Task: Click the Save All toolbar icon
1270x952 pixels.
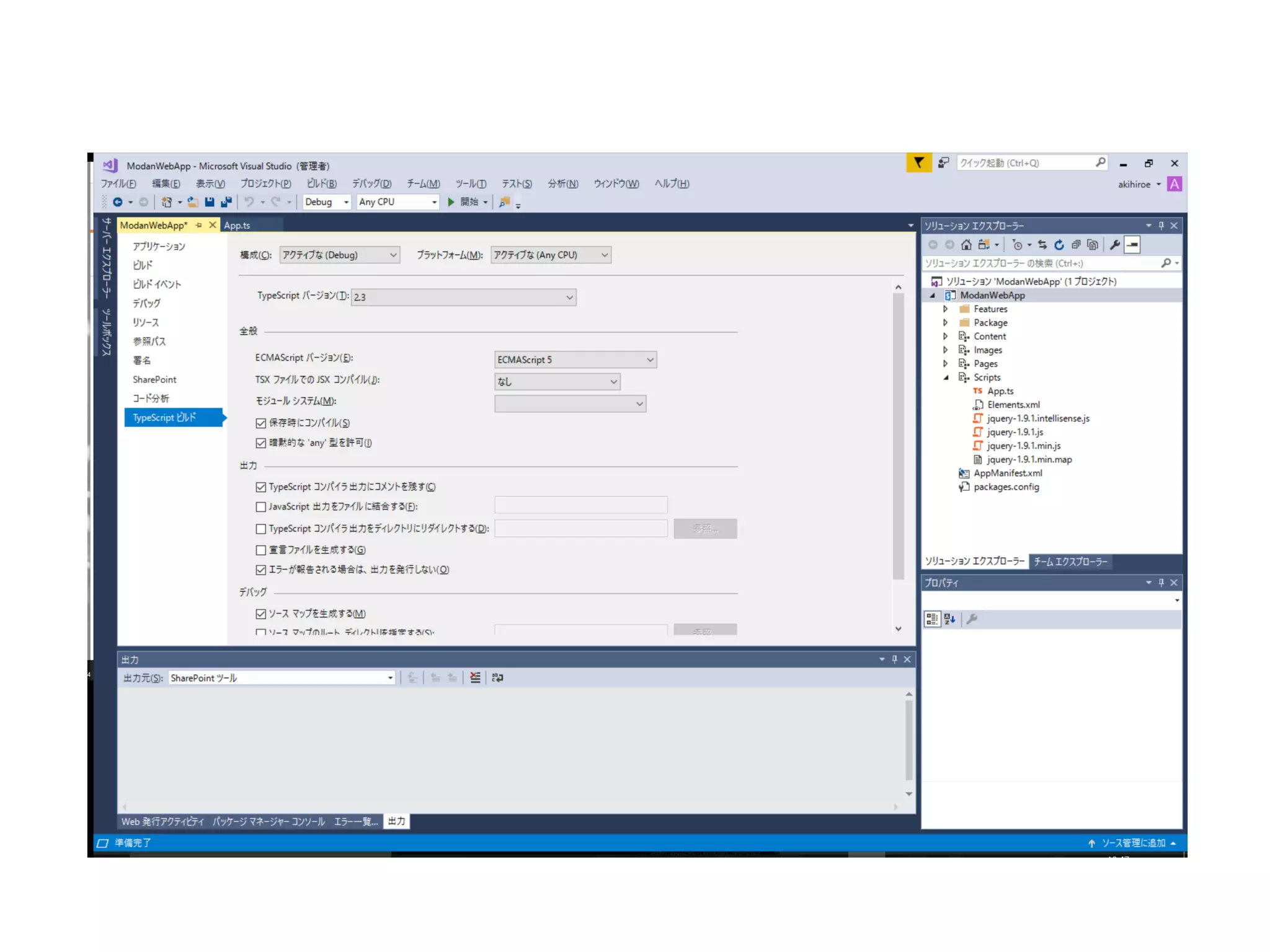Action: (x=226, y=202)
